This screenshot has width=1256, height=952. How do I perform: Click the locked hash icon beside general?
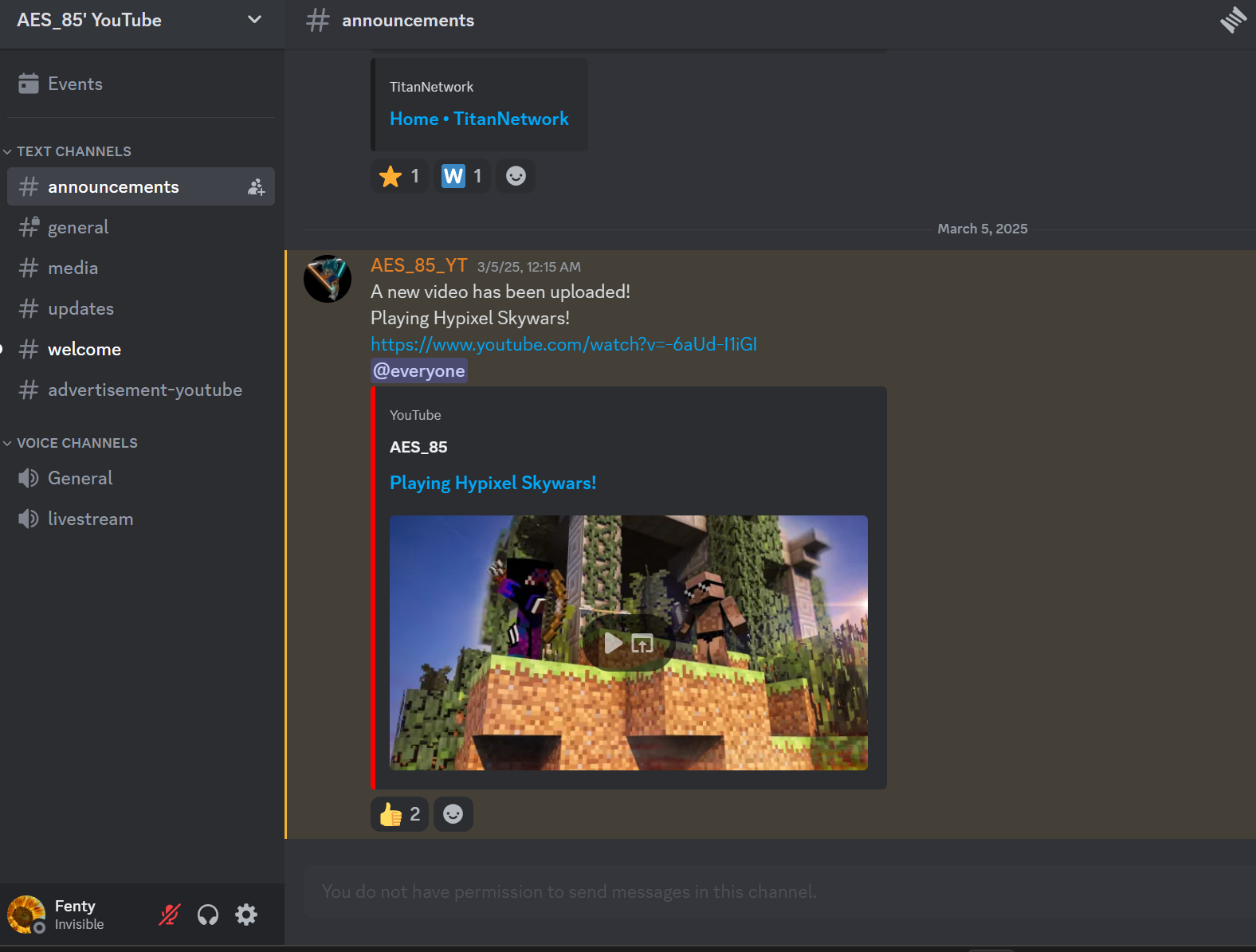29,227
